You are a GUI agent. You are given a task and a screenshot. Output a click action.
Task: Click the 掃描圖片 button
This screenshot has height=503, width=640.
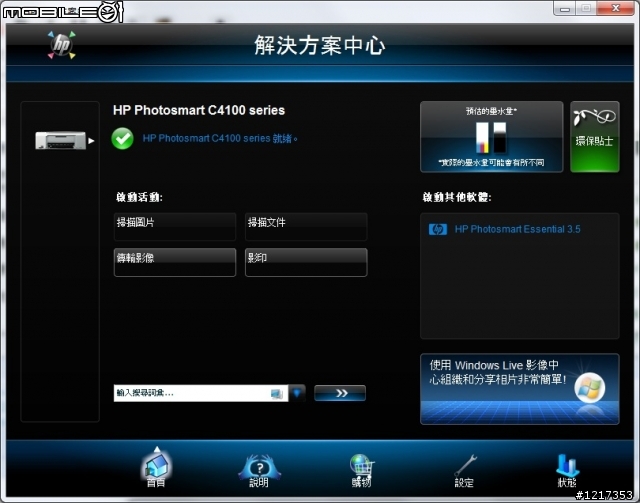[x=175, y=227]
